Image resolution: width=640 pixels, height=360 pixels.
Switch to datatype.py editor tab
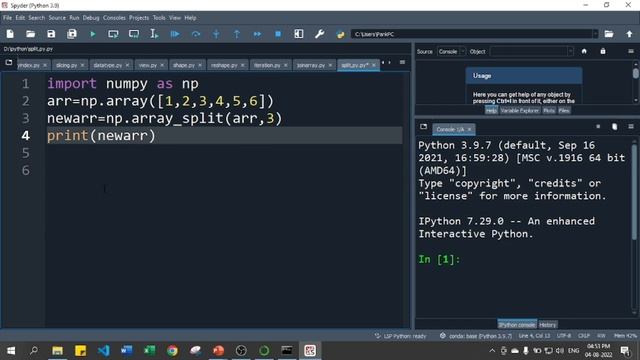(107, 65)
